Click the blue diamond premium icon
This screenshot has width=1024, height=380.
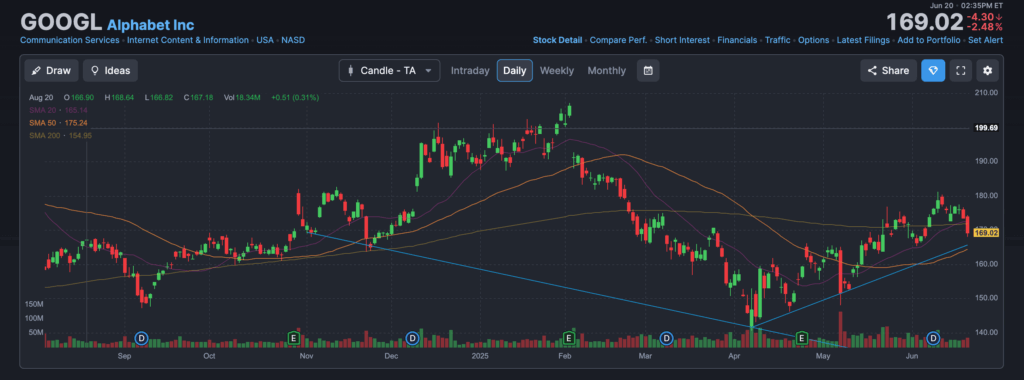pyautogui.click(x=933, y=71)
